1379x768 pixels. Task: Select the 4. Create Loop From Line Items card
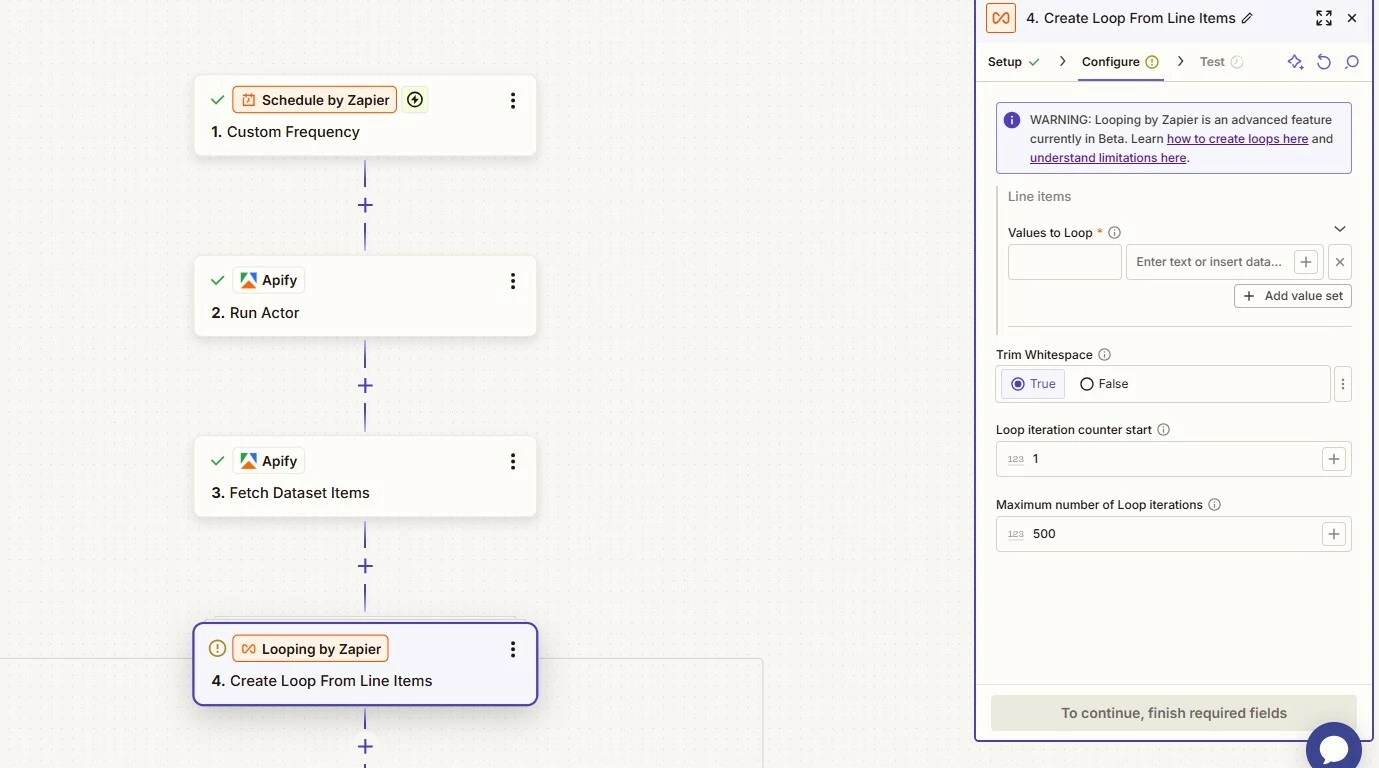365,664
